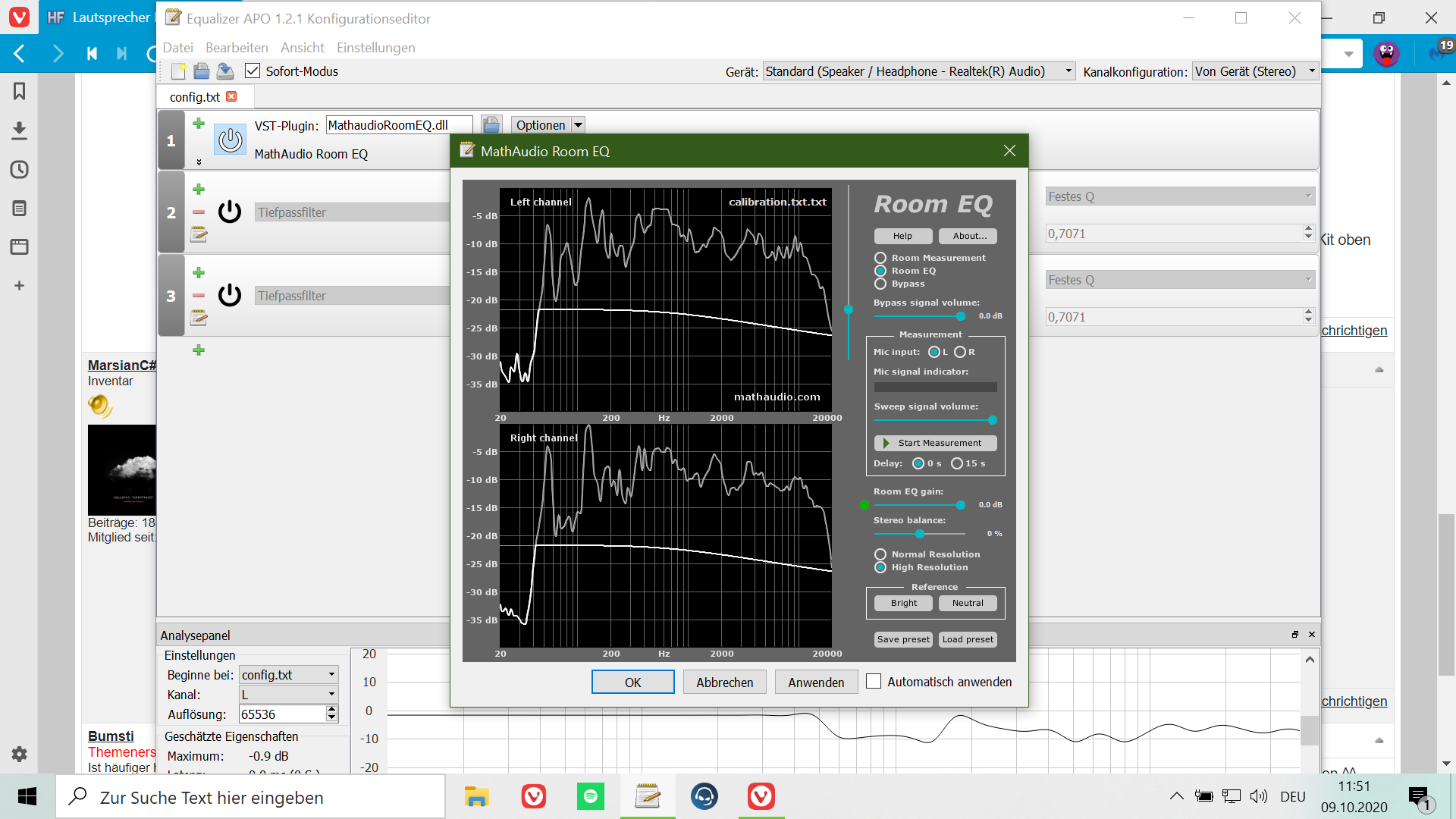The height and width of the screenshot is (819, 1456).
Task: Click the edit notepad icon in row 3
Action: pyautogui.click(x=199, y=318)
